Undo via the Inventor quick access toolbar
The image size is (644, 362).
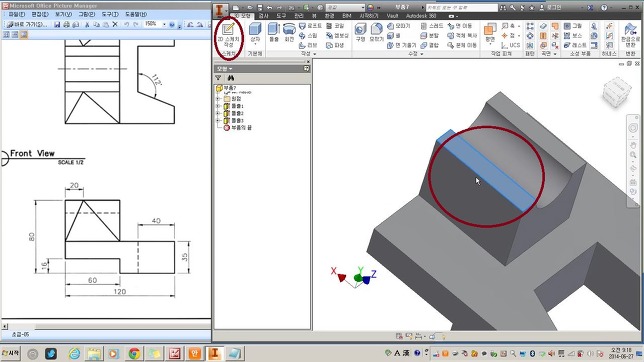(x=269, y=8)
